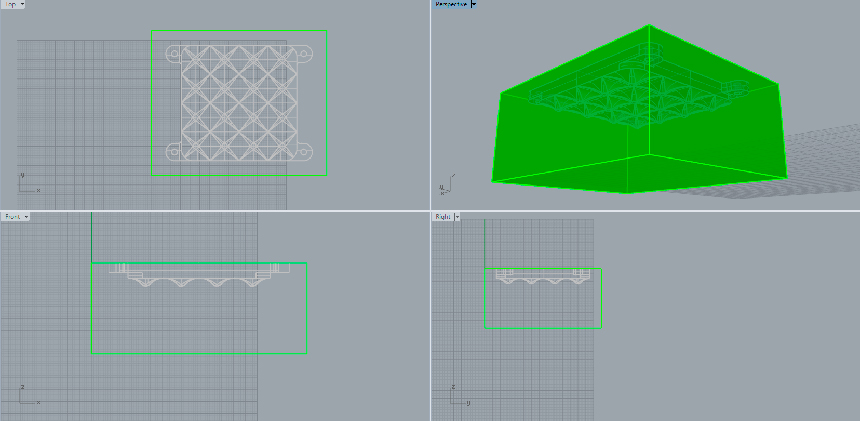Open the Right viewport dropdown arrow
Image resolution: width=860 pixels, height=421 pixels.
(x=457, y=217)
